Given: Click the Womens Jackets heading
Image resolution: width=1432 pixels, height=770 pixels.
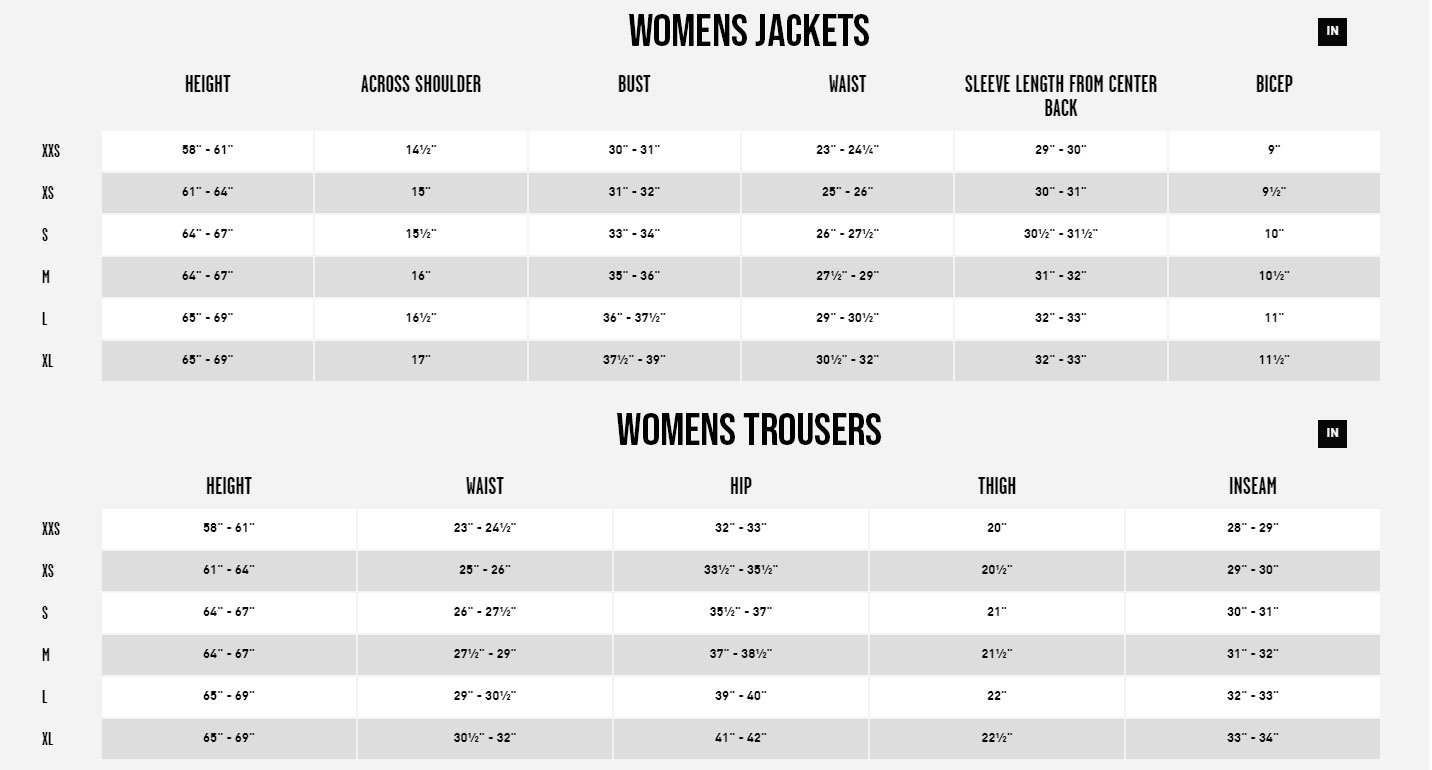Looking at the screenshot, I should (749, 32).
